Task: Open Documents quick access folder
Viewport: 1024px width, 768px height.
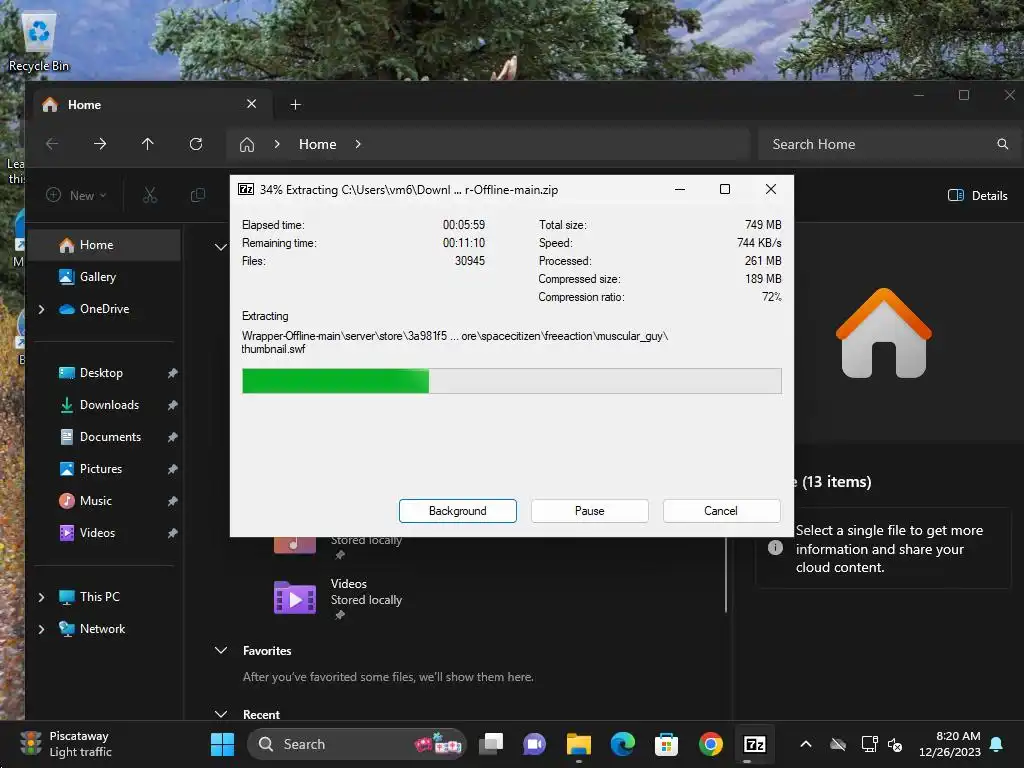Action: point(110,437)
